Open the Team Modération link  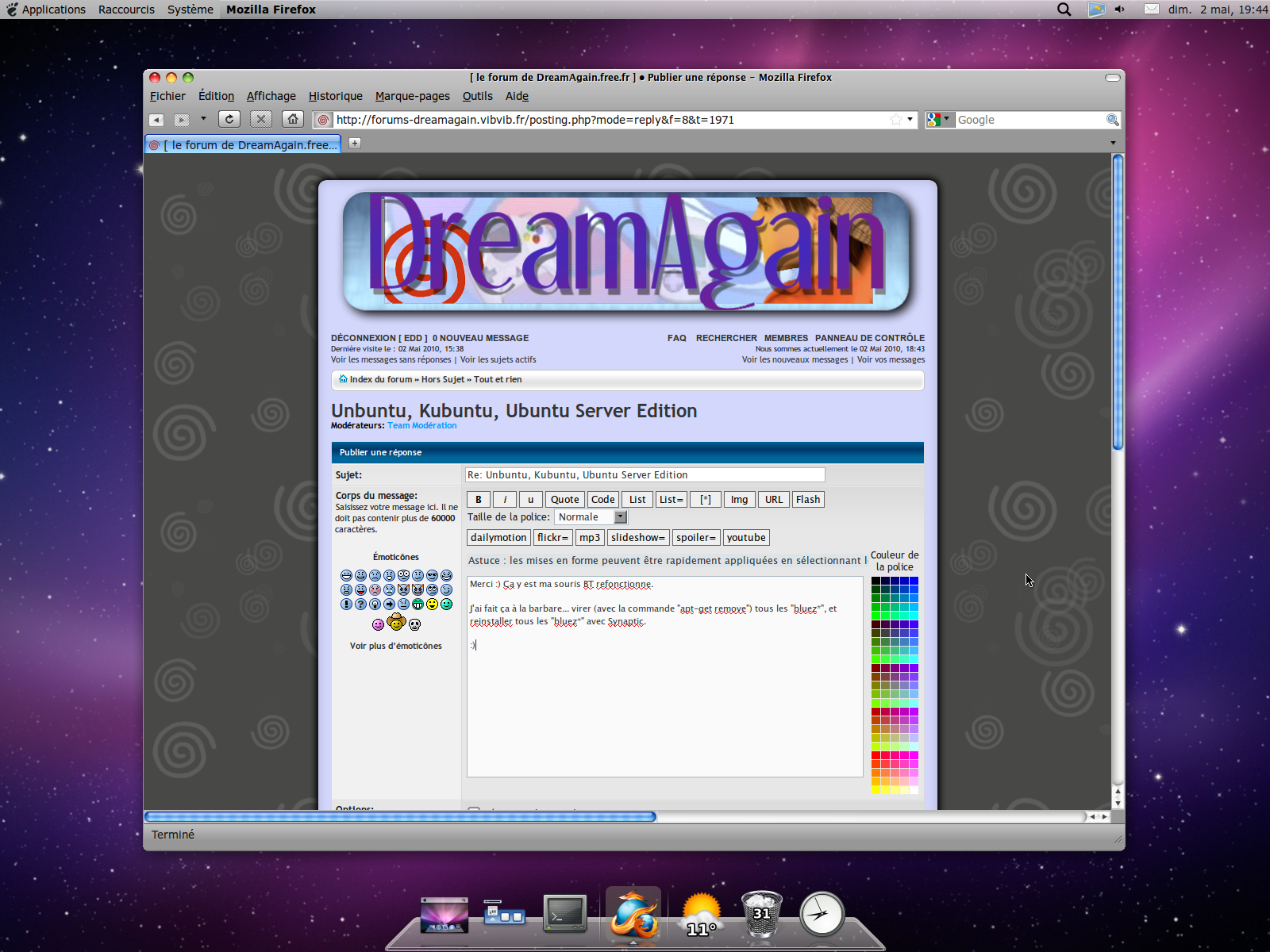coord(422,426)
